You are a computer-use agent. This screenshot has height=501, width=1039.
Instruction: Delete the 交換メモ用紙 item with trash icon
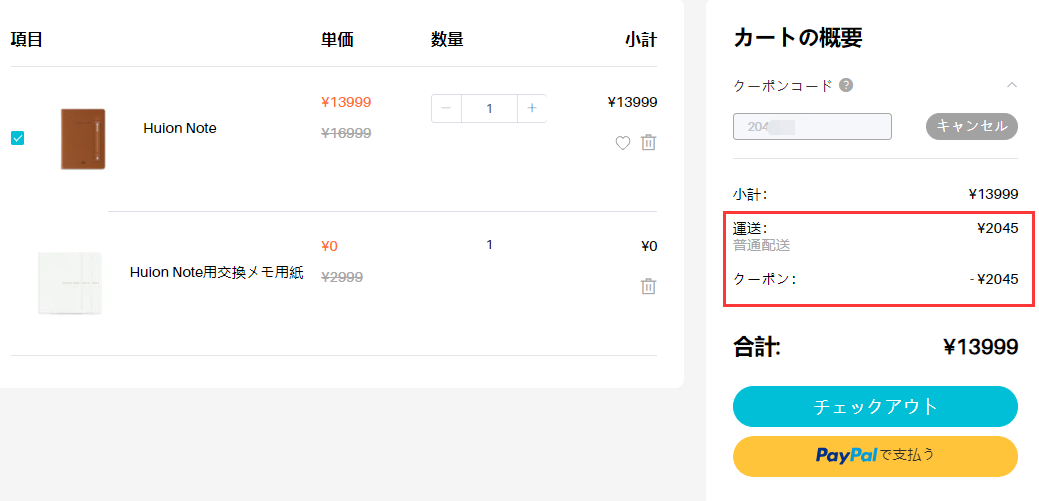coord(649,286)
